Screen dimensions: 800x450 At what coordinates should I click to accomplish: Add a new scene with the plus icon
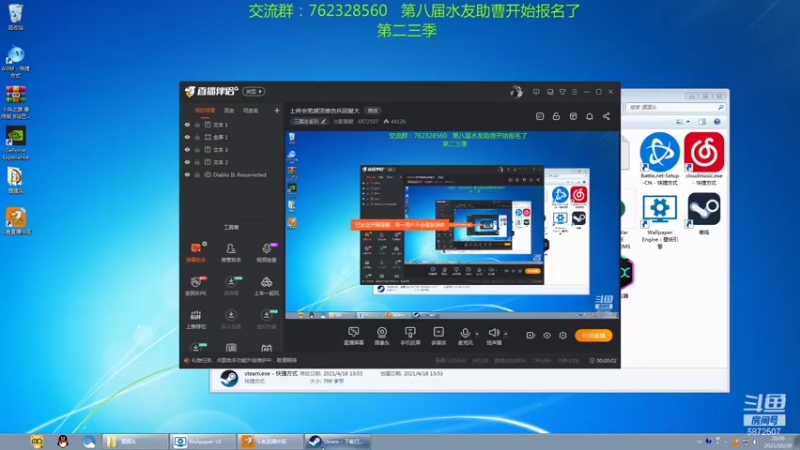[277, 110]
